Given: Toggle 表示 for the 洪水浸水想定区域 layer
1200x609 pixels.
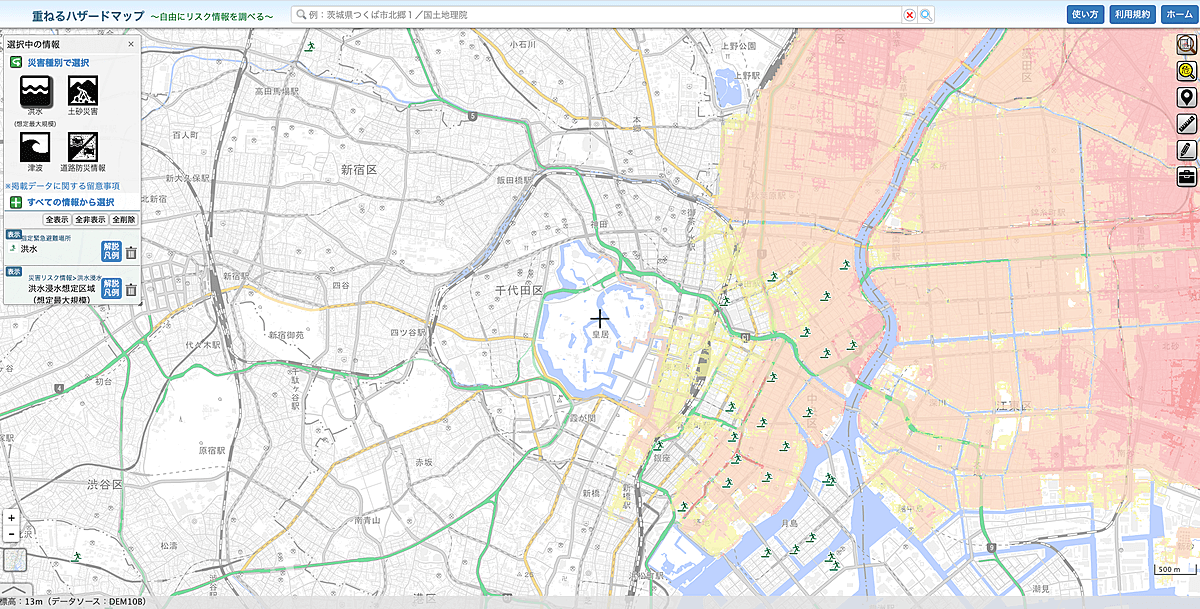Looking at the screenshot, I should [13, 272].
